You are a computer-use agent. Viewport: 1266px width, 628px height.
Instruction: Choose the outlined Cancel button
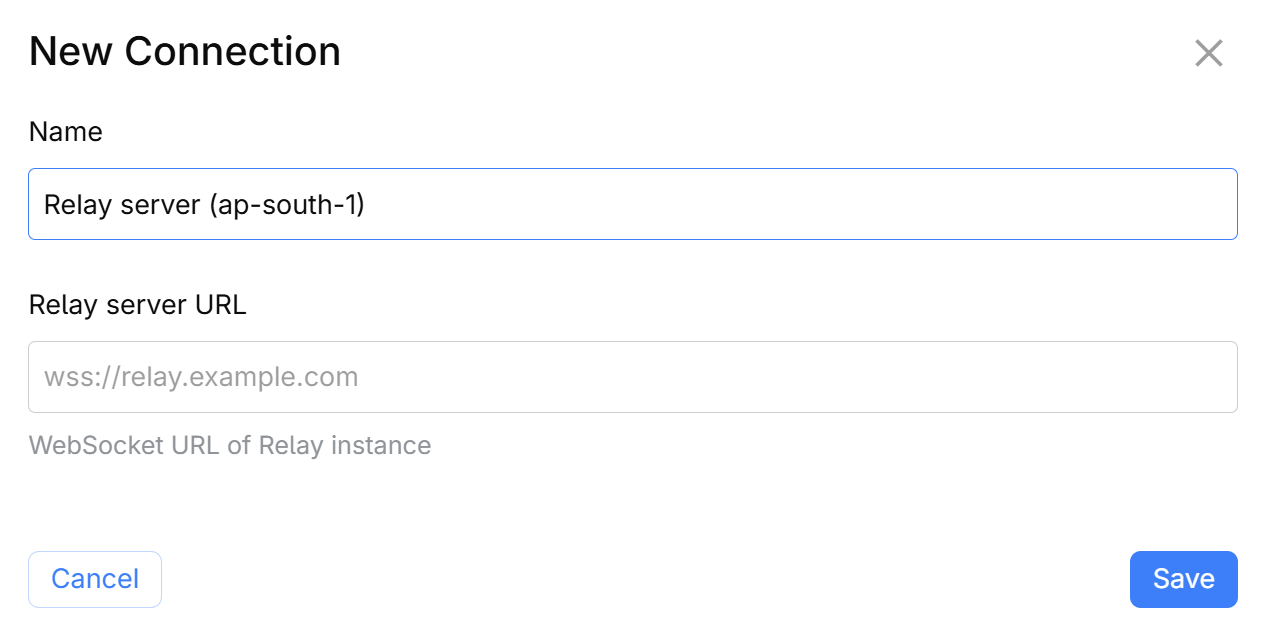click(x=95, y=579)
